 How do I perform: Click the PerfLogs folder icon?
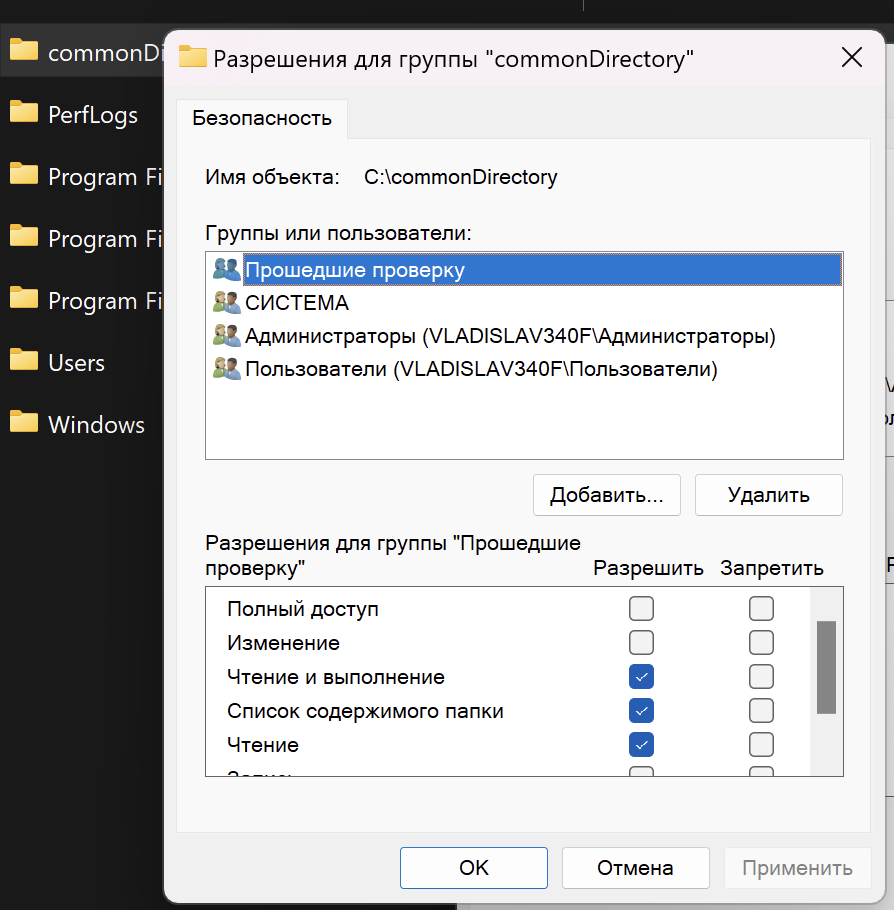[24, 113]
